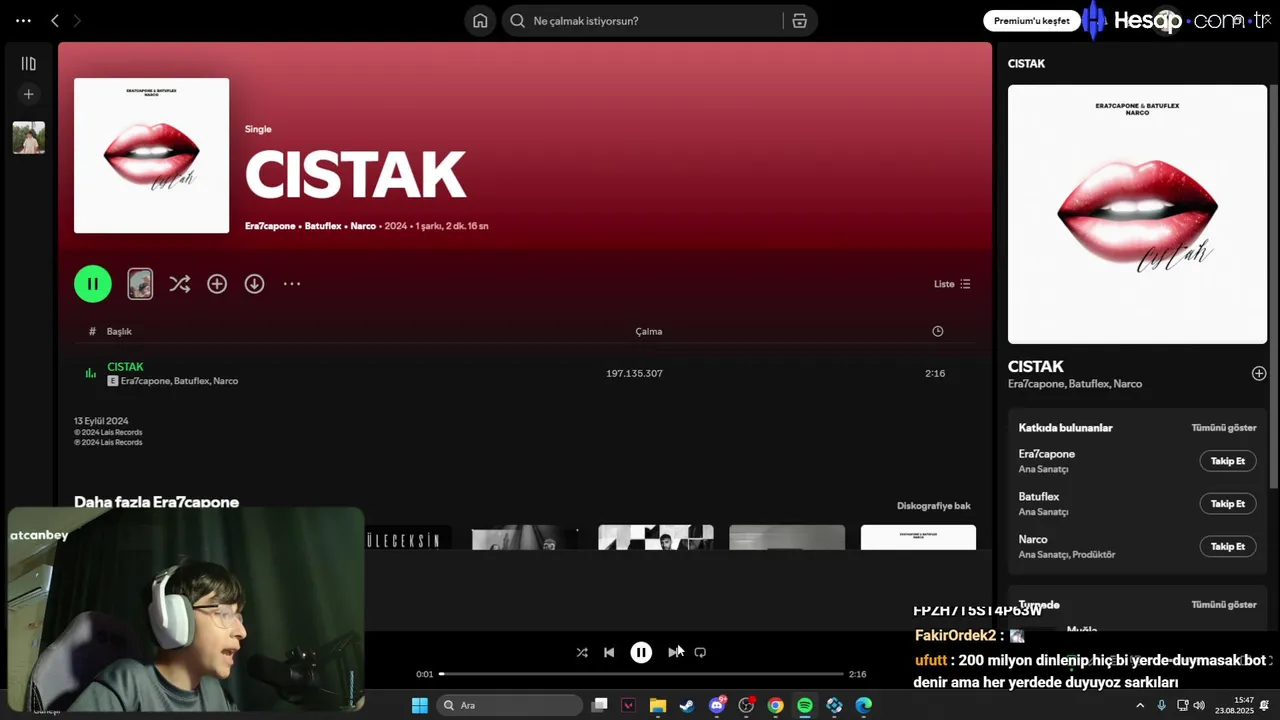
Task: Open the white cover release thumbnail
Action: [918, 537]
